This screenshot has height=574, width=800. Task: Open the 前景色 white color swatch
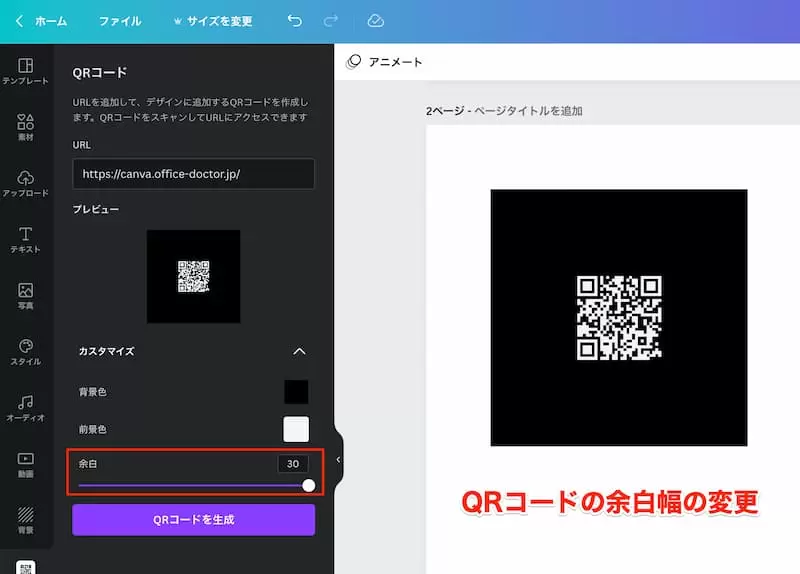tap(296, 429)
